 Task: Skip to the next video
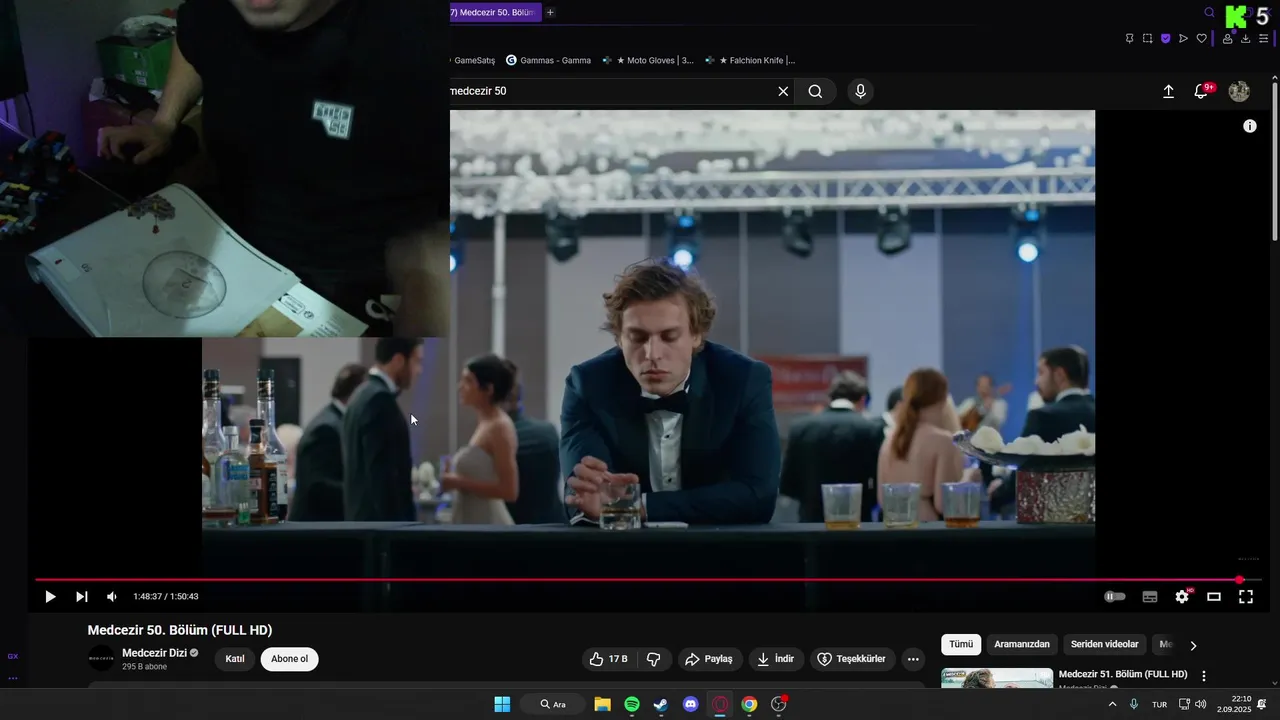click(x=82, y=597)
